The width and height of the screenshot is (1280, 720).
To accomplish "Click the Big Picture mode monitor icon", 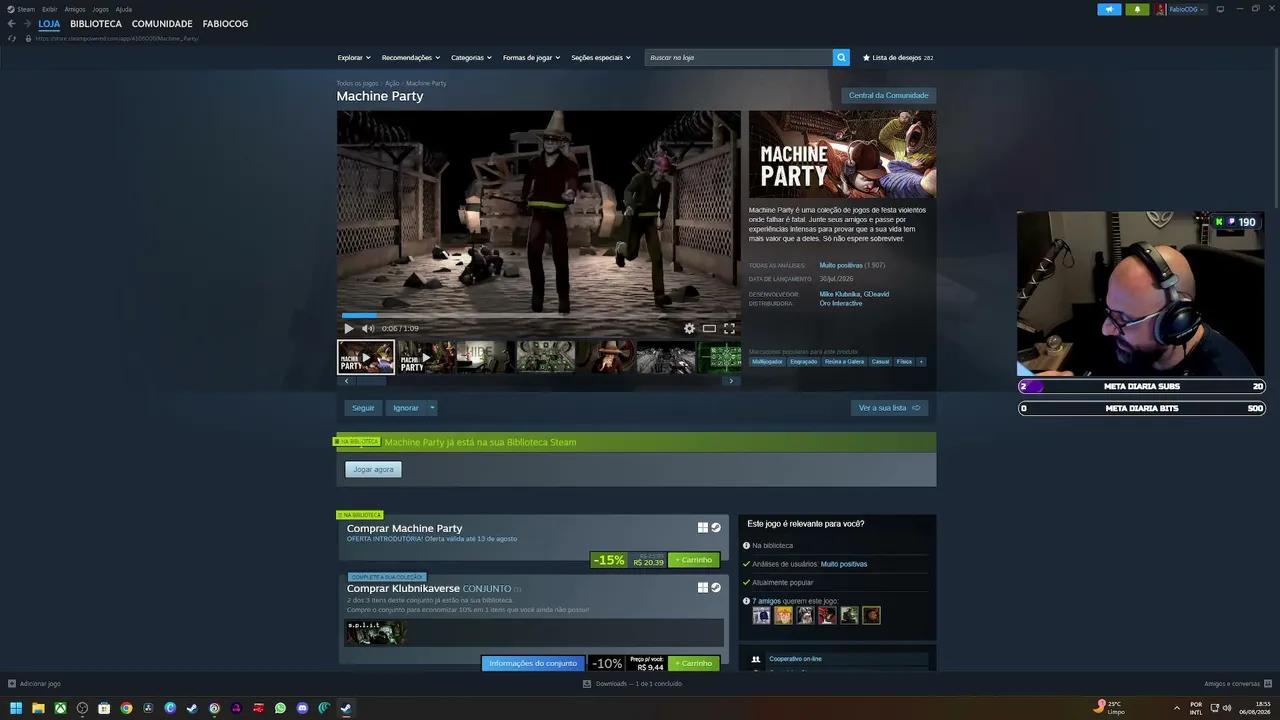I will 1219,9.
